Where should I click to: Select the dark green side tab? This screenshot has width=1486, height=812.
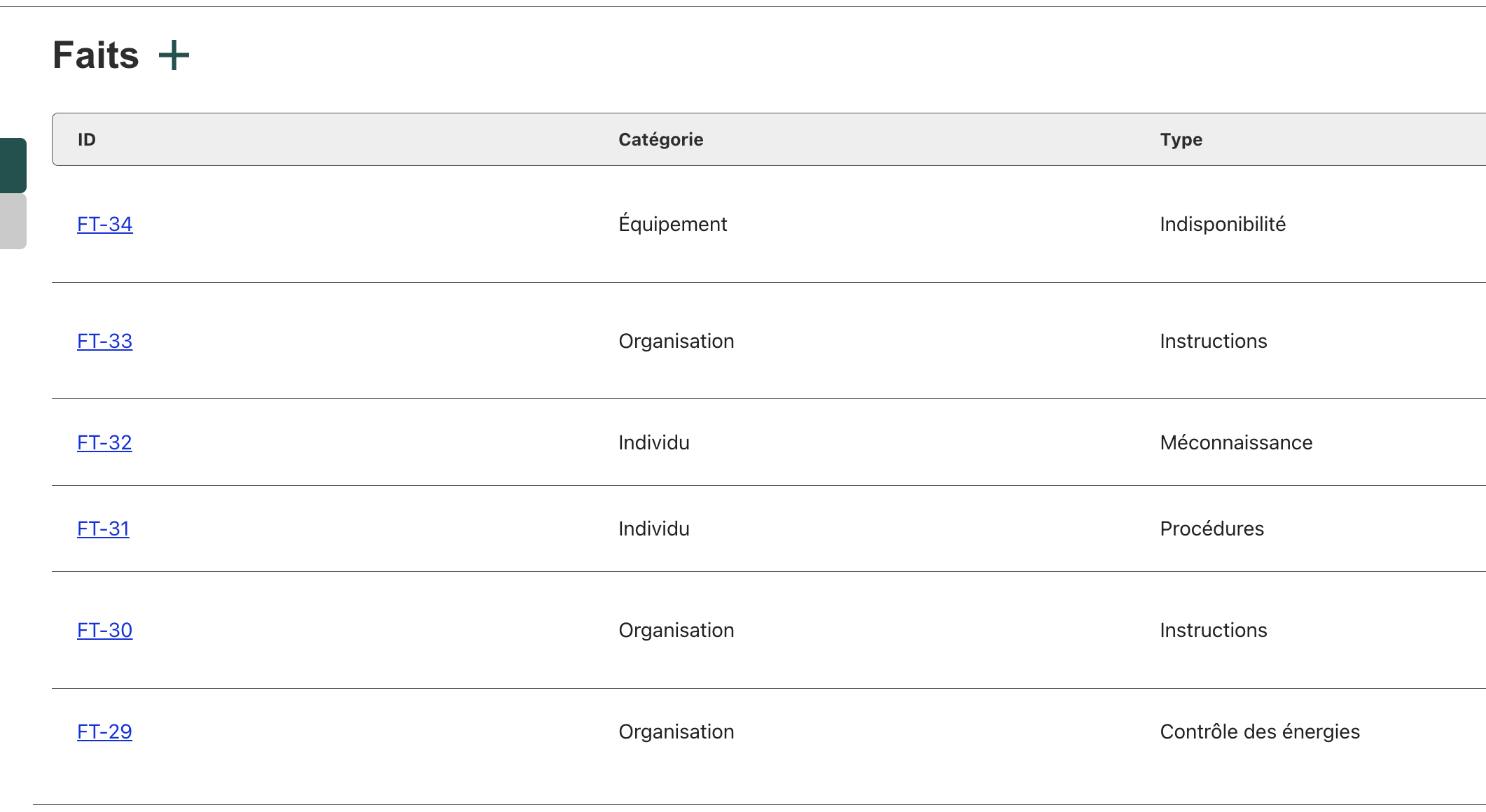click(13, 165)
